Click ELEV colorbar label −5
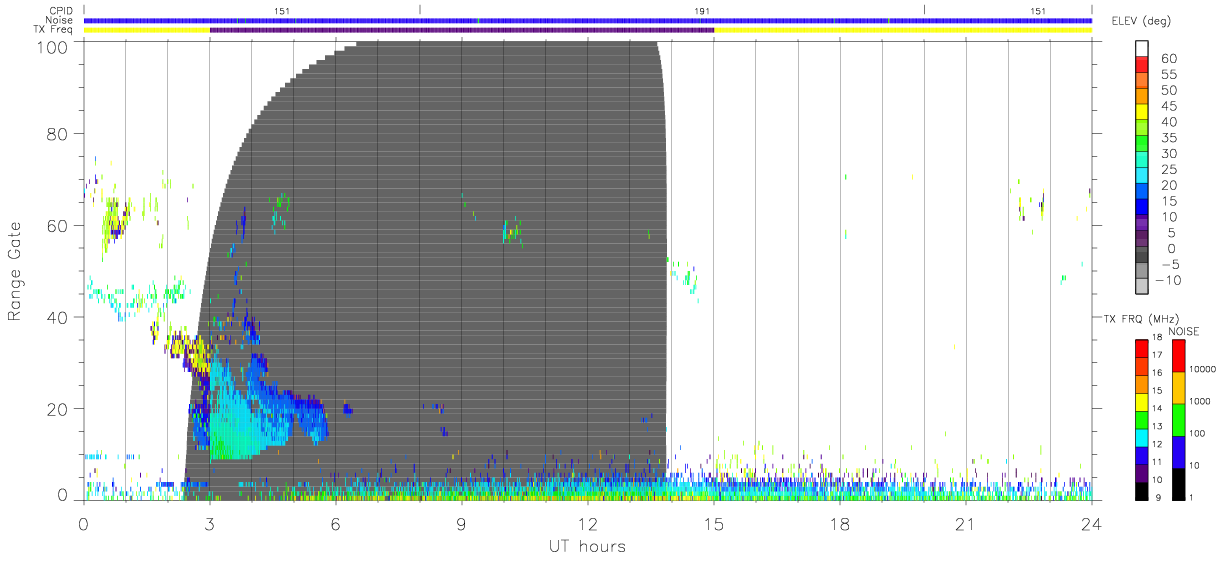This screenshot has width=1228, height=567. point(1169,264)
